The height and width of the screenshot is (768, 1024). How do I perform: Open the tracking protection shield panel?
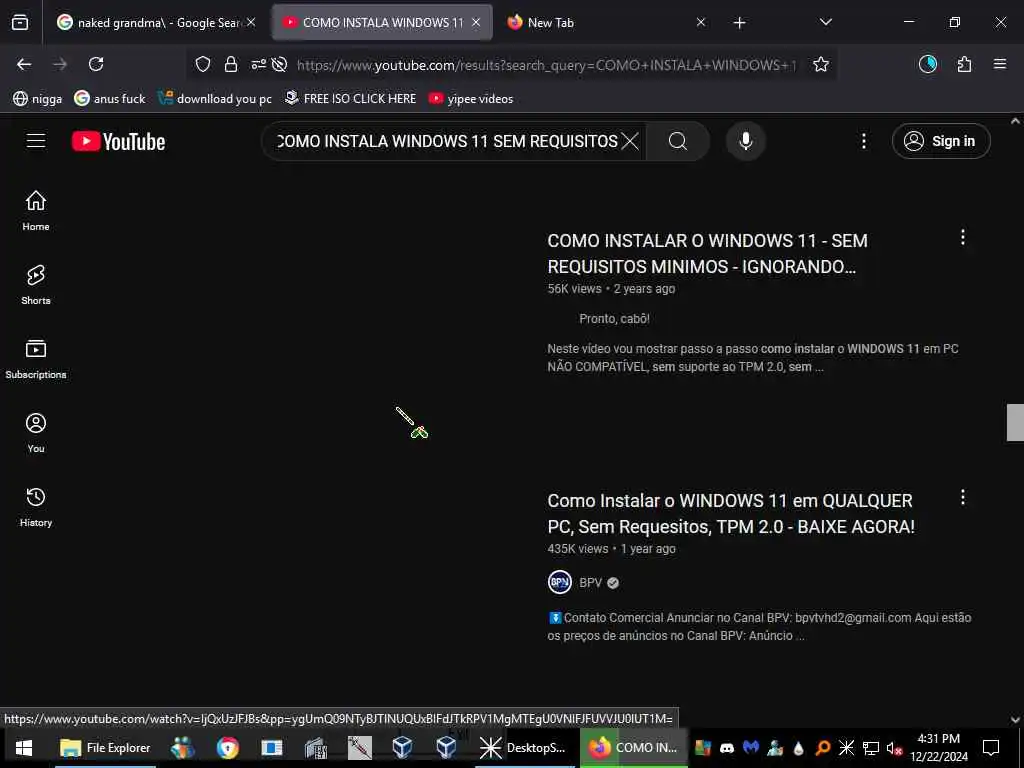click(x=203, y=64)
